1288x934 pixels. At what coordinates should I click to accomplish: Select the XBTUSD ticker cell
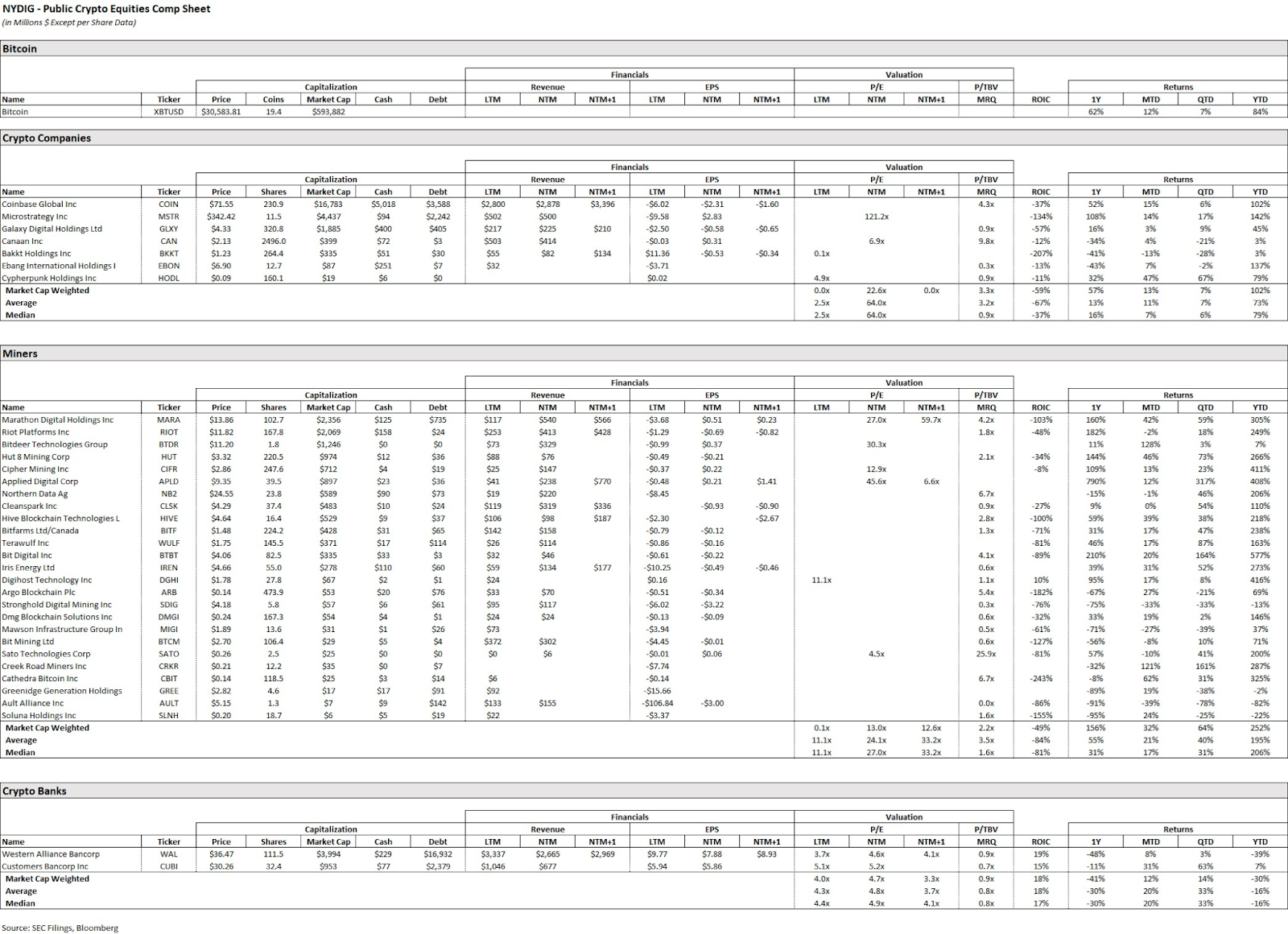coord(169,112)
